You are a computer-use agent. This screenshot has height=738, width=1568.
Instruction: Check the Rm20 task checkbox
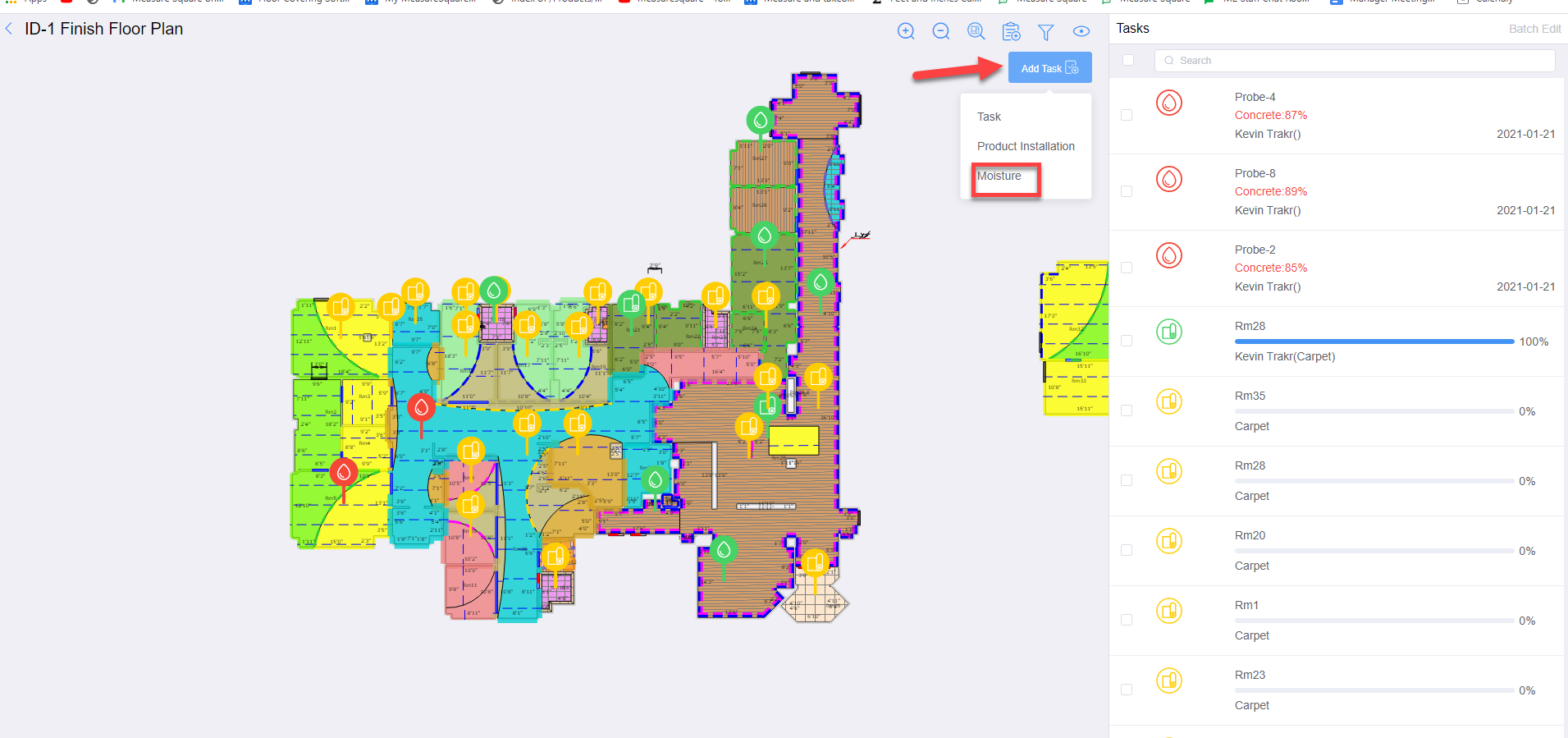tap(1127, 550)
